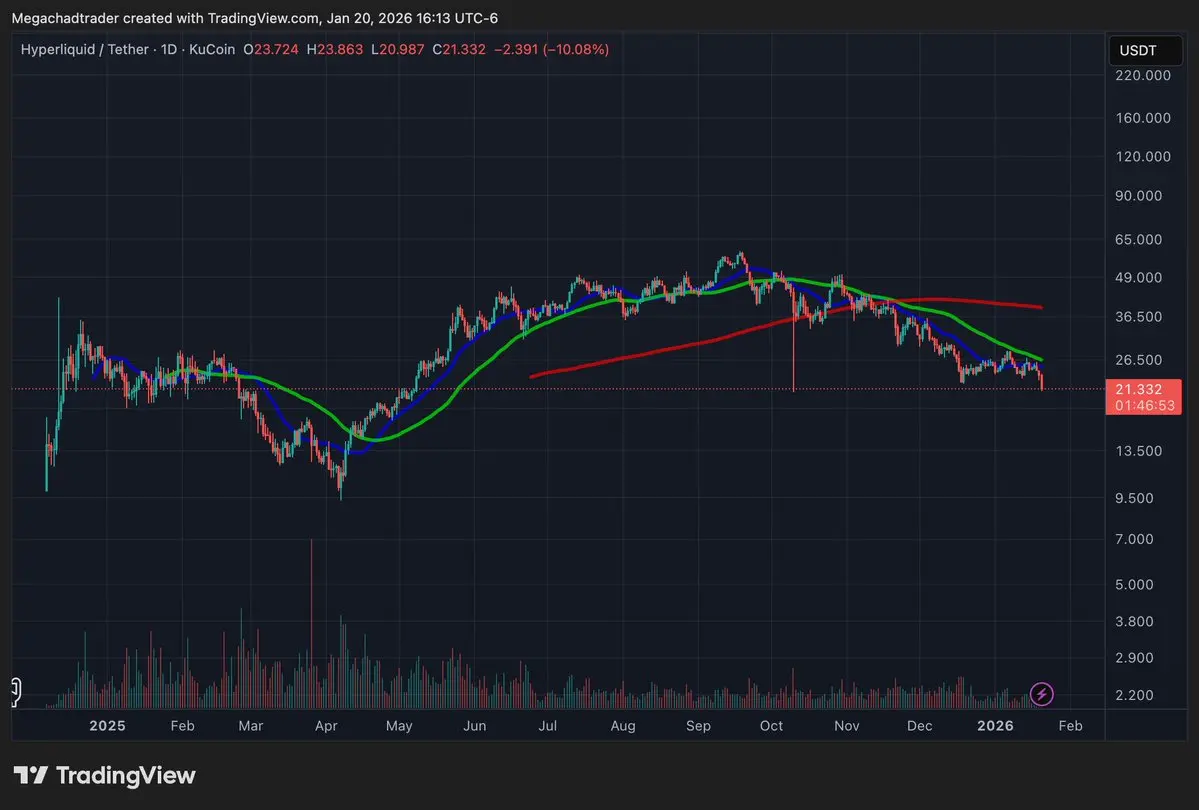Click the 3.800 price axis label
The image size is (1199, 810).
(x=1134, y=621)
